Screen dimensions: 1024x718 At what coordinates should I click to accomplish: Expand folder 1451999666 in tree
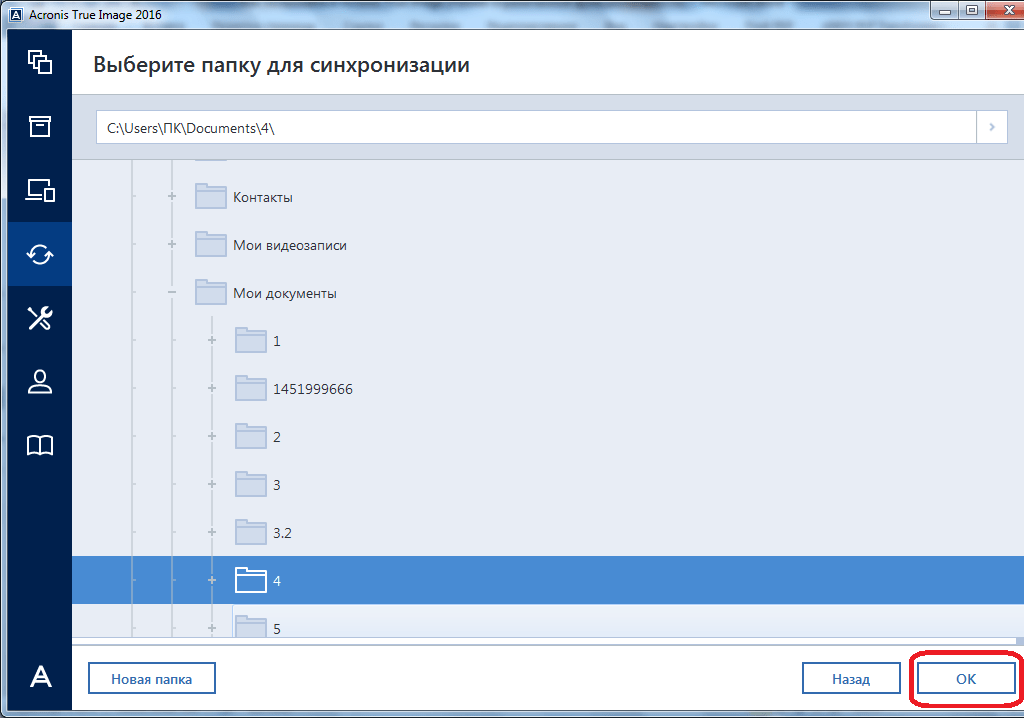coord(212,389)
